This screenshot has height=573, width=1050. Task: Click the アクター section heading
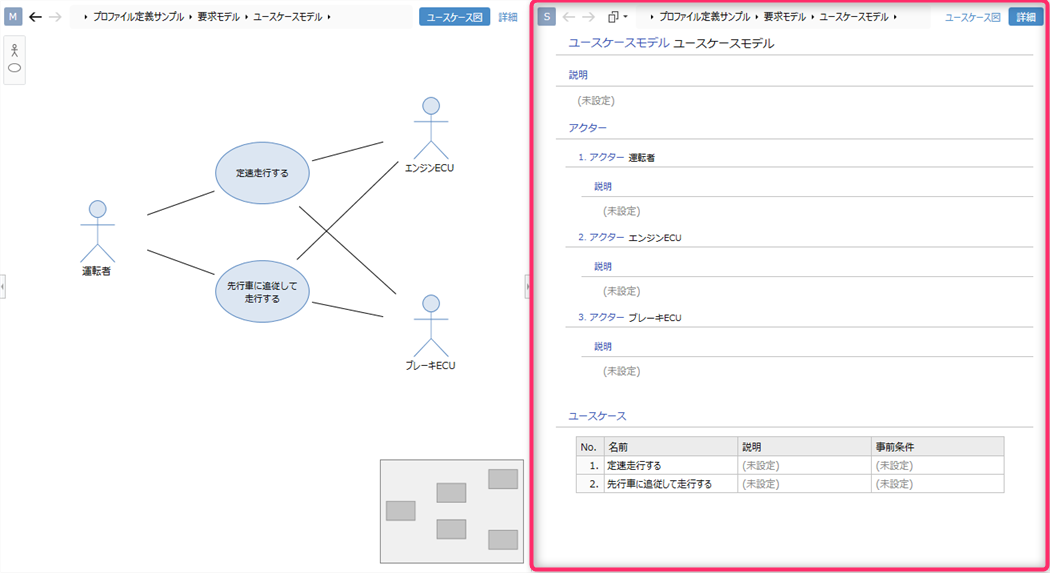(x=587, y=128)
